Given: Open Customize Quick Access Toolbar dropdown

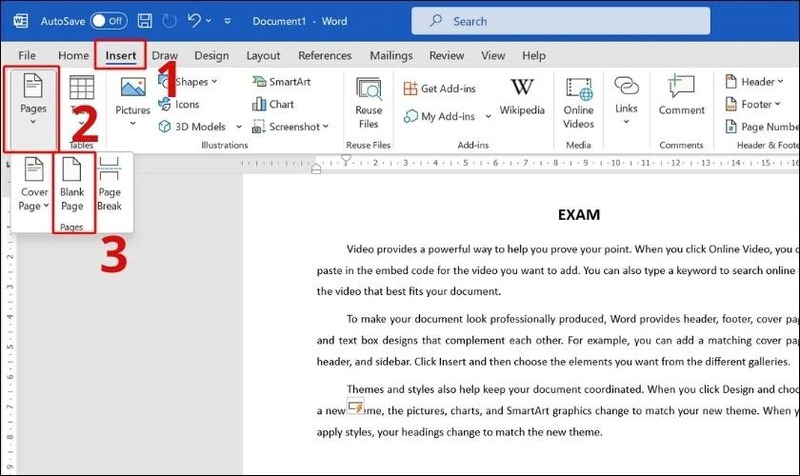Looking at the screenshot, I should 228,21.
